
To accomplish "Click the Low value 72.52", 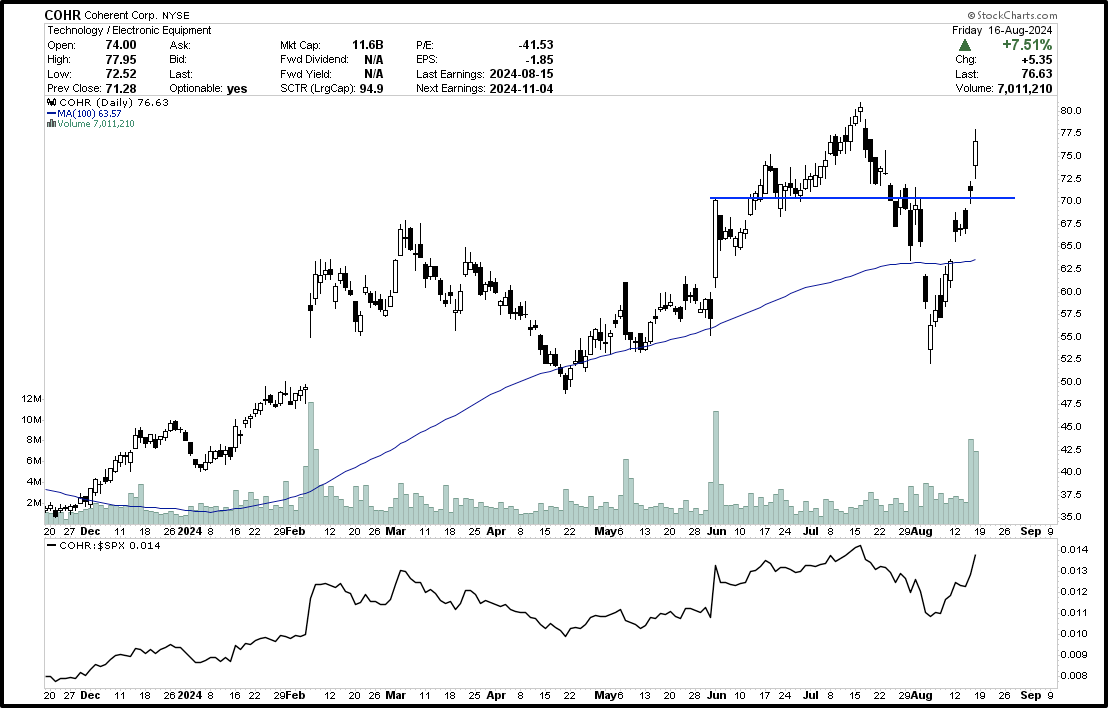I will click(x=120, y=74).
